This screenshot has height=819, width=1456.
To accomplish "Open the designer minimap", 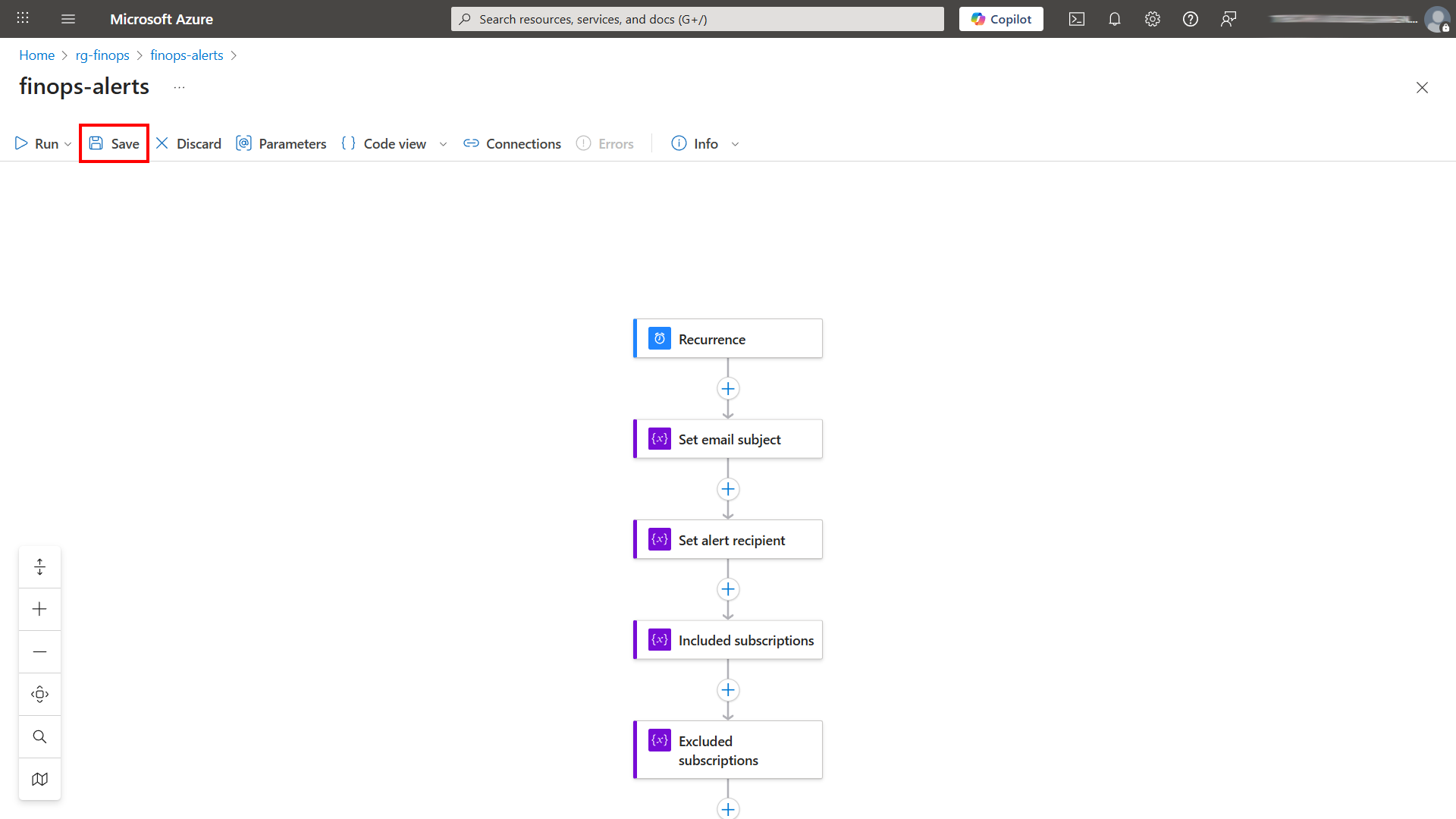I will coord(39,779).
